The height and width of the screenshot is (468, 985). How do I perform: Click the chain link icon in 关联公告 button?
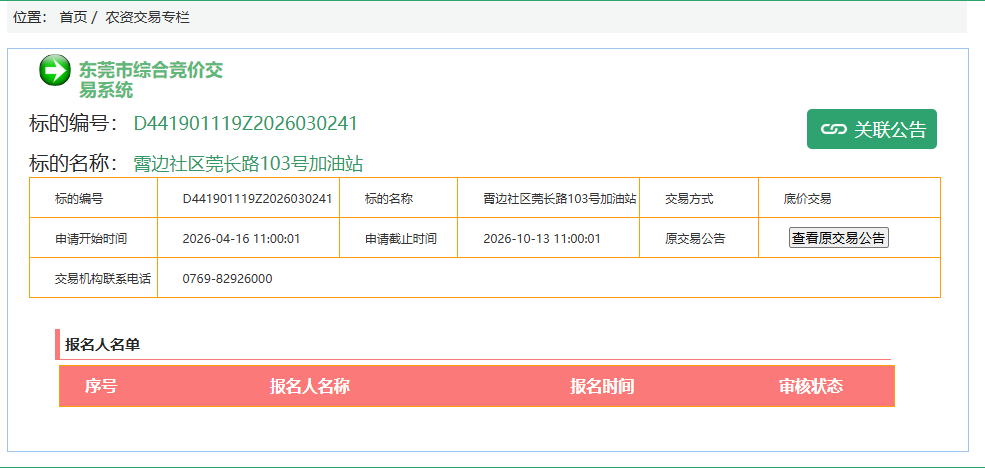[x=833, y=129]
